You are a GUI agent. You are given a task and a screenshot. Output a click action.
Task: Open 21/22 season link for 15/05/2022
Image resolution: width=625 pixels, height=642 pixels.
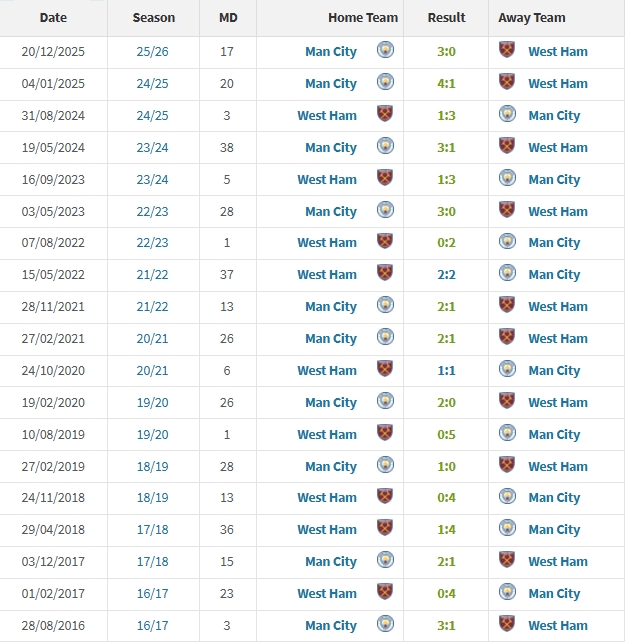153,274
